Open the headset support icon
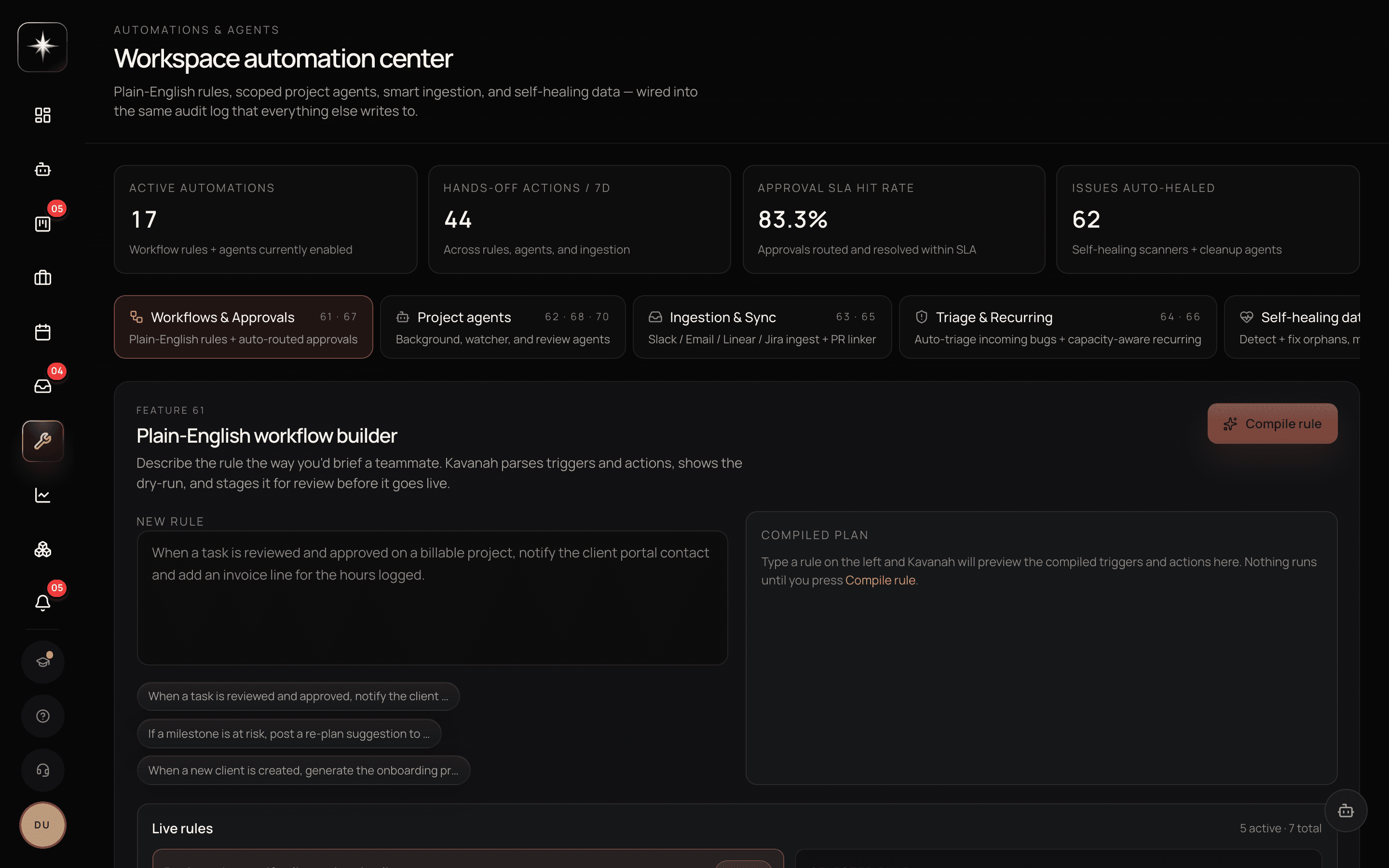 (x=42, y=770)
